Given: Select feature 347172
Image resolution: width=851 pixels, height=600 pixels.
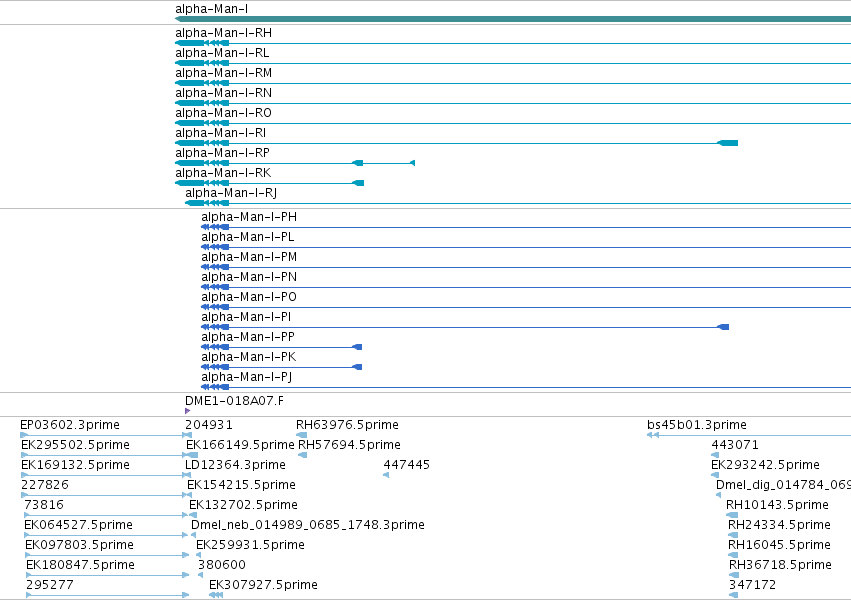Looking at the screenshot, I should click(752, 586).
